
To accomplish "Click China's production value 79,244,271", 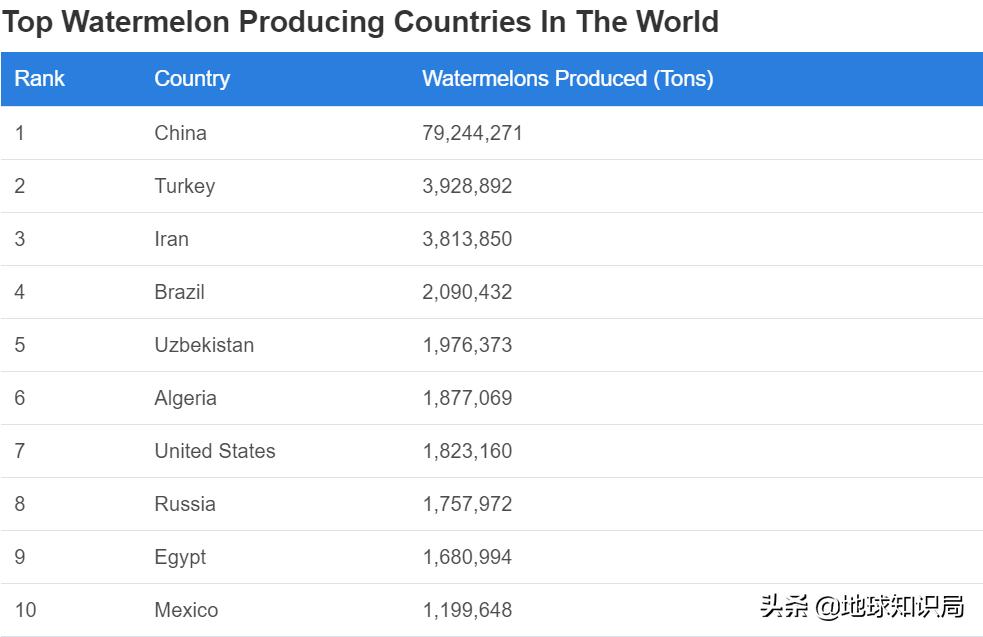I will 472,133.
